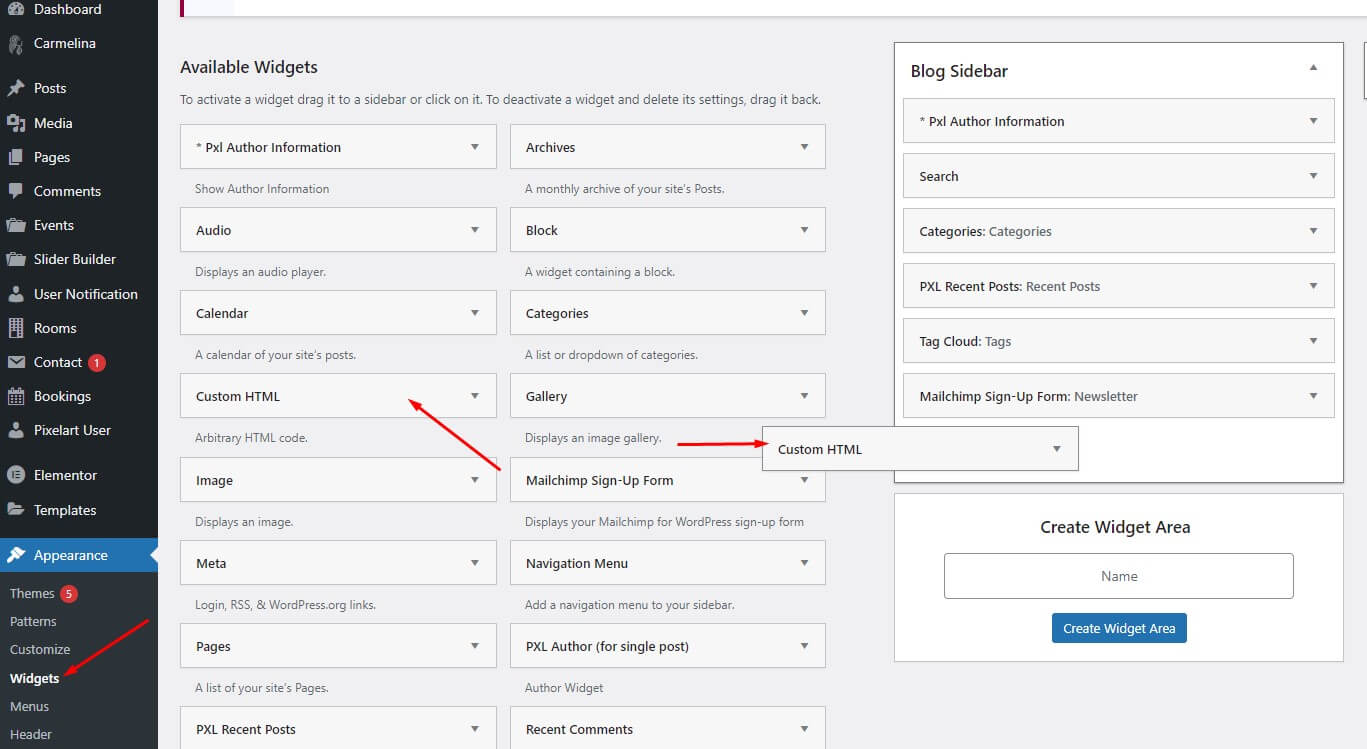Expand the Navigation Menu widget arrow
Viewport: 1367px width, 749px height.
click(x=804, y=563)
